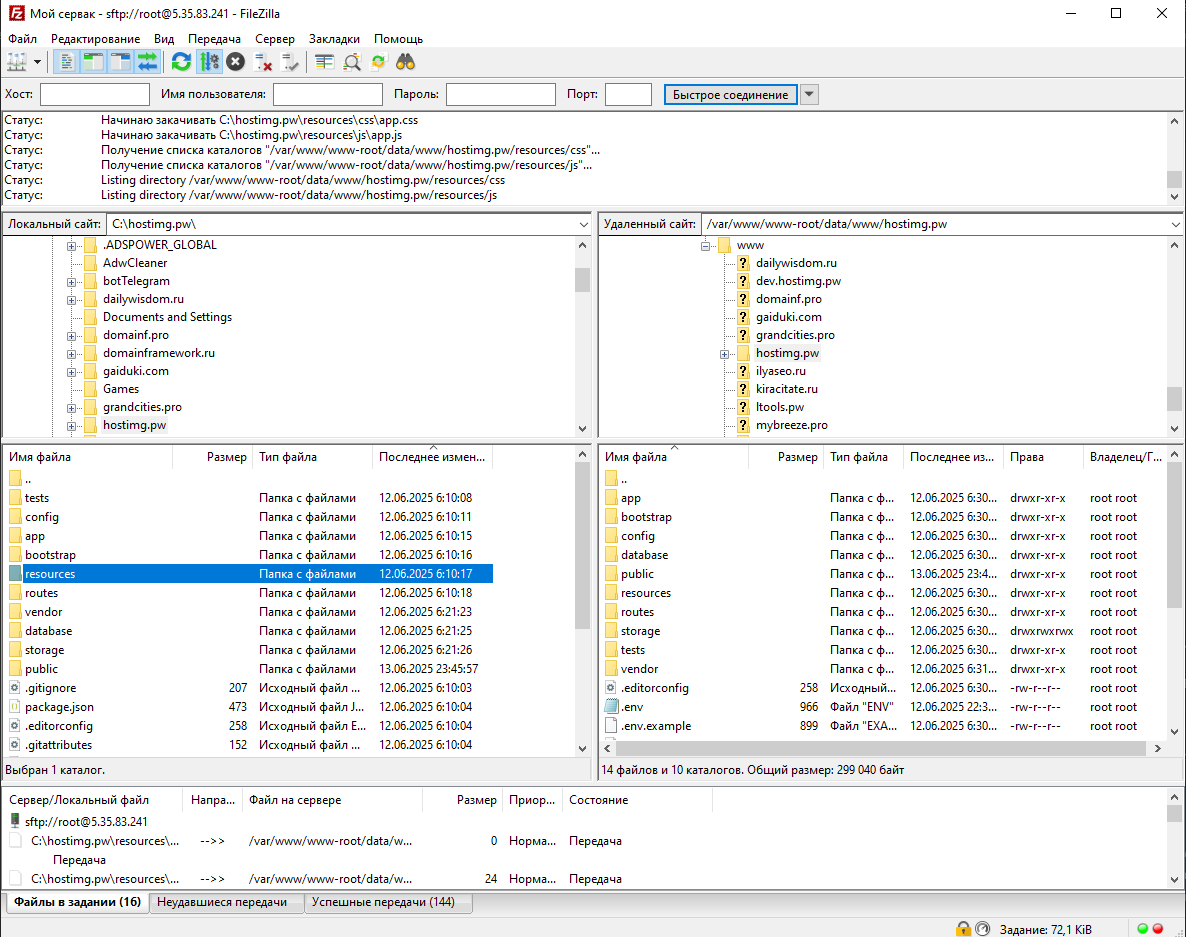Open Site Manager dropdown arrow

point(37,62)
